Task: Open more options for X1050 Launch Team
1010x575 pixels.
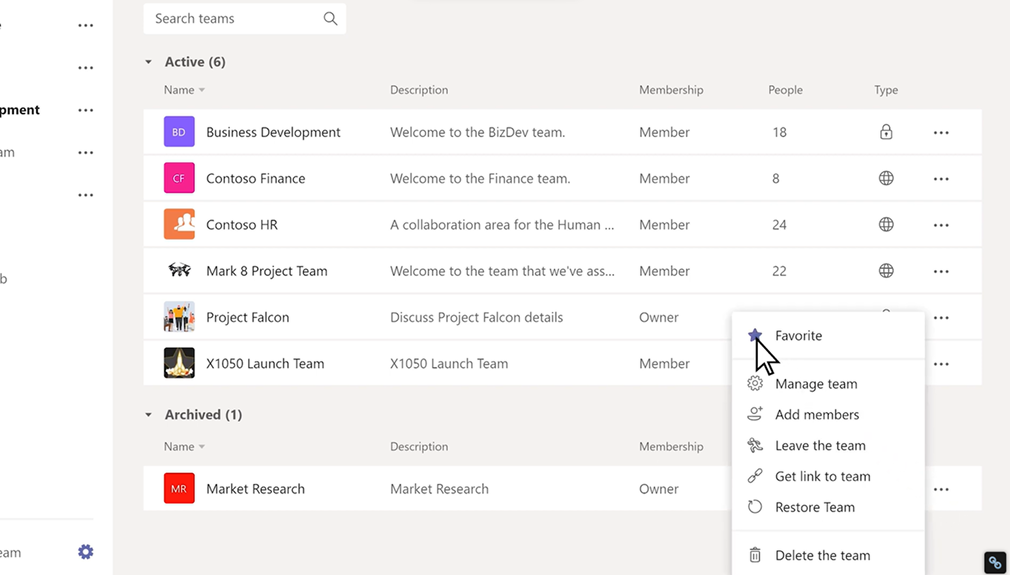Action: coord(941,364)
